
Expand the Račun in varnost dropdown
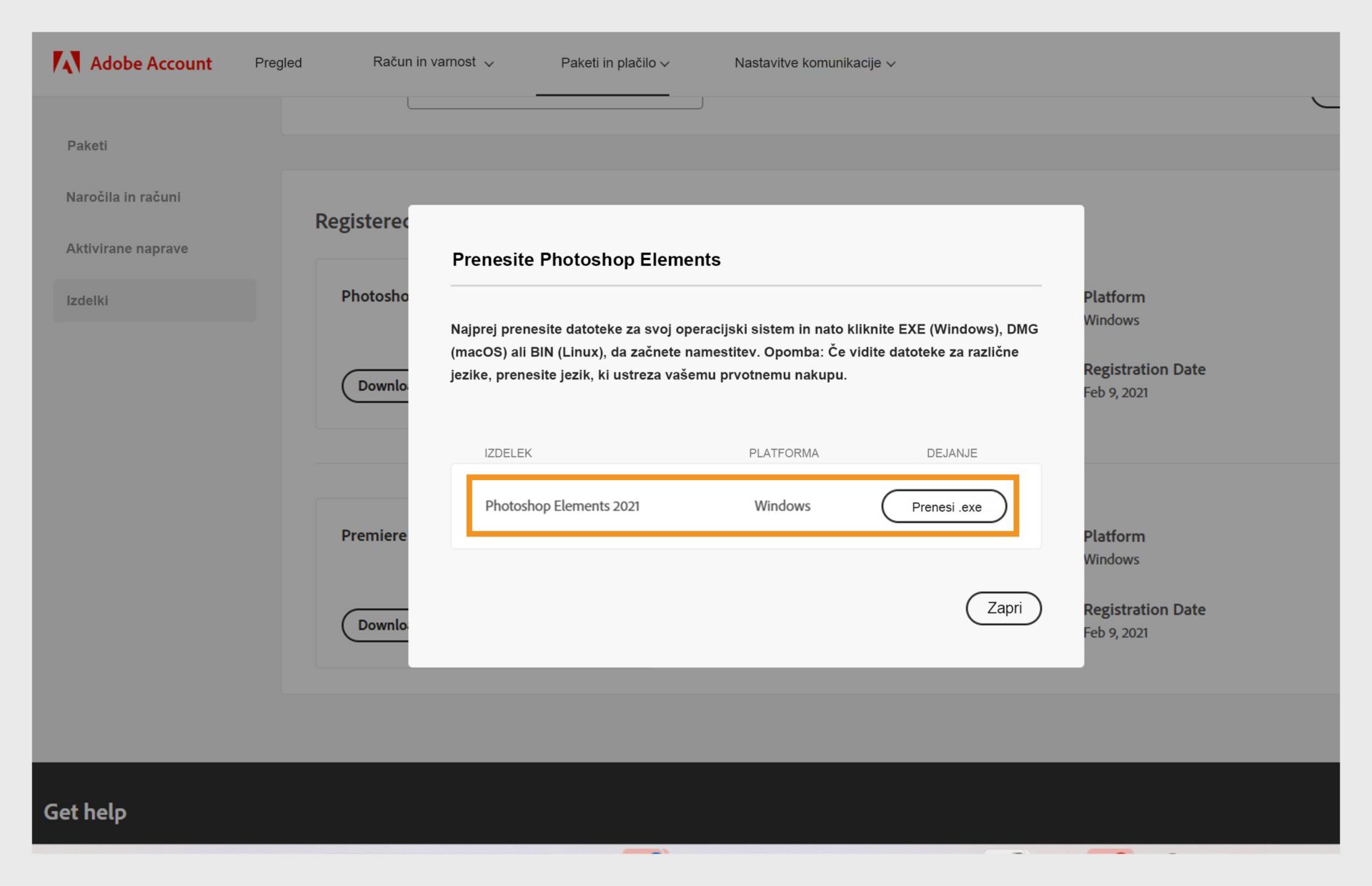(432, 63)
